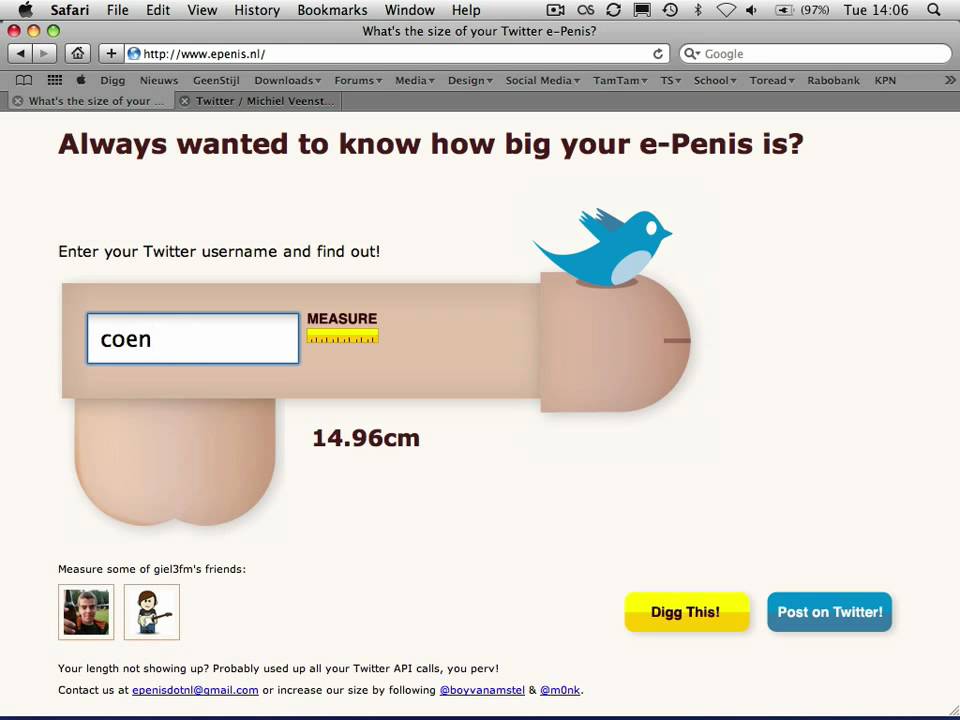Open Spotlight search magnifier in menu bar

click(x=933, y=10)
